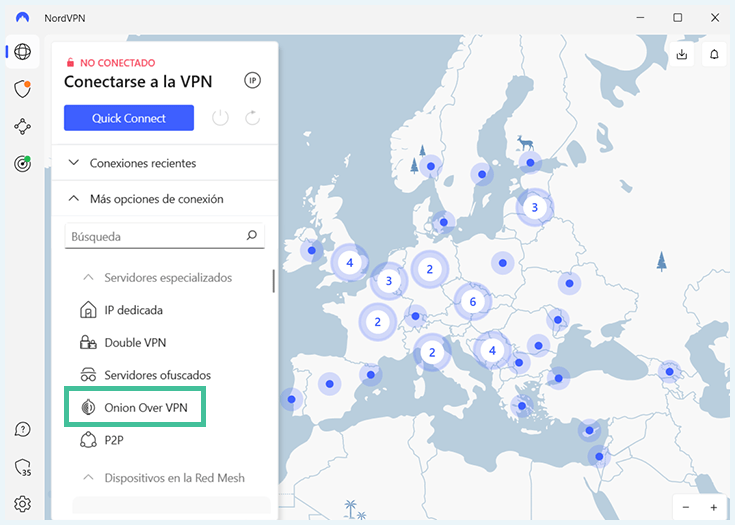The width and height of the screenshot is (735, 525).
Task: Click the Spain server pin
Action: 330,384
